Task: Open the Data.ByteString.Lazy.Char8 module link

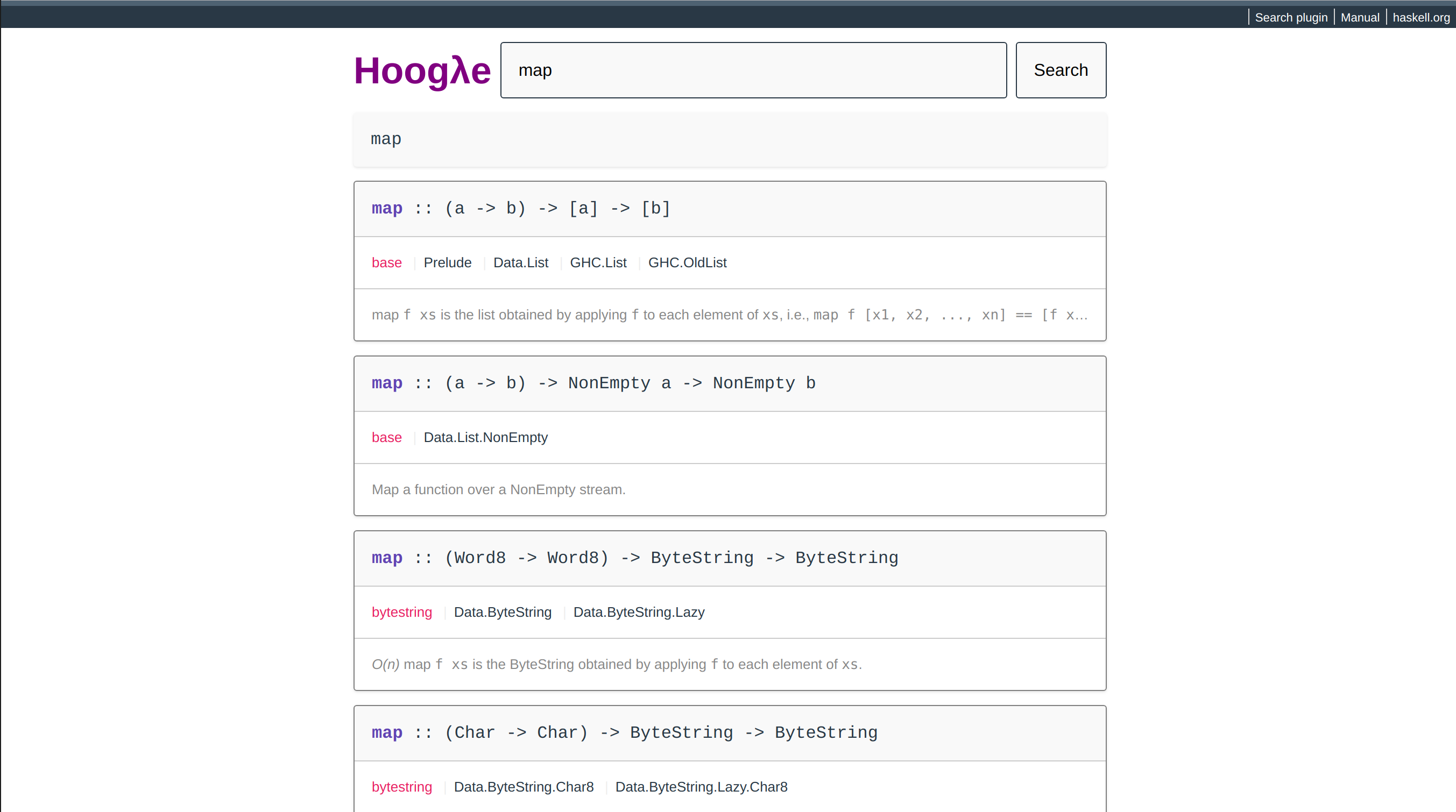Action: point(701,787)
